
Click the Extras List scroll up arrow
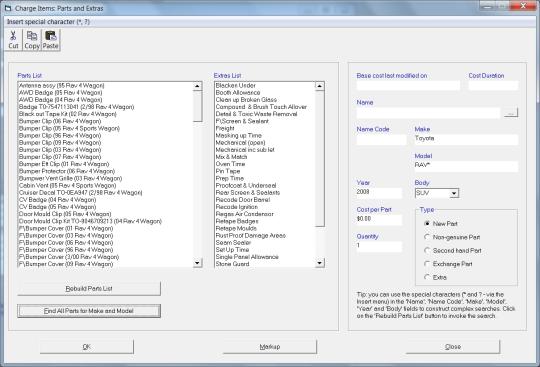coord(320,86)
